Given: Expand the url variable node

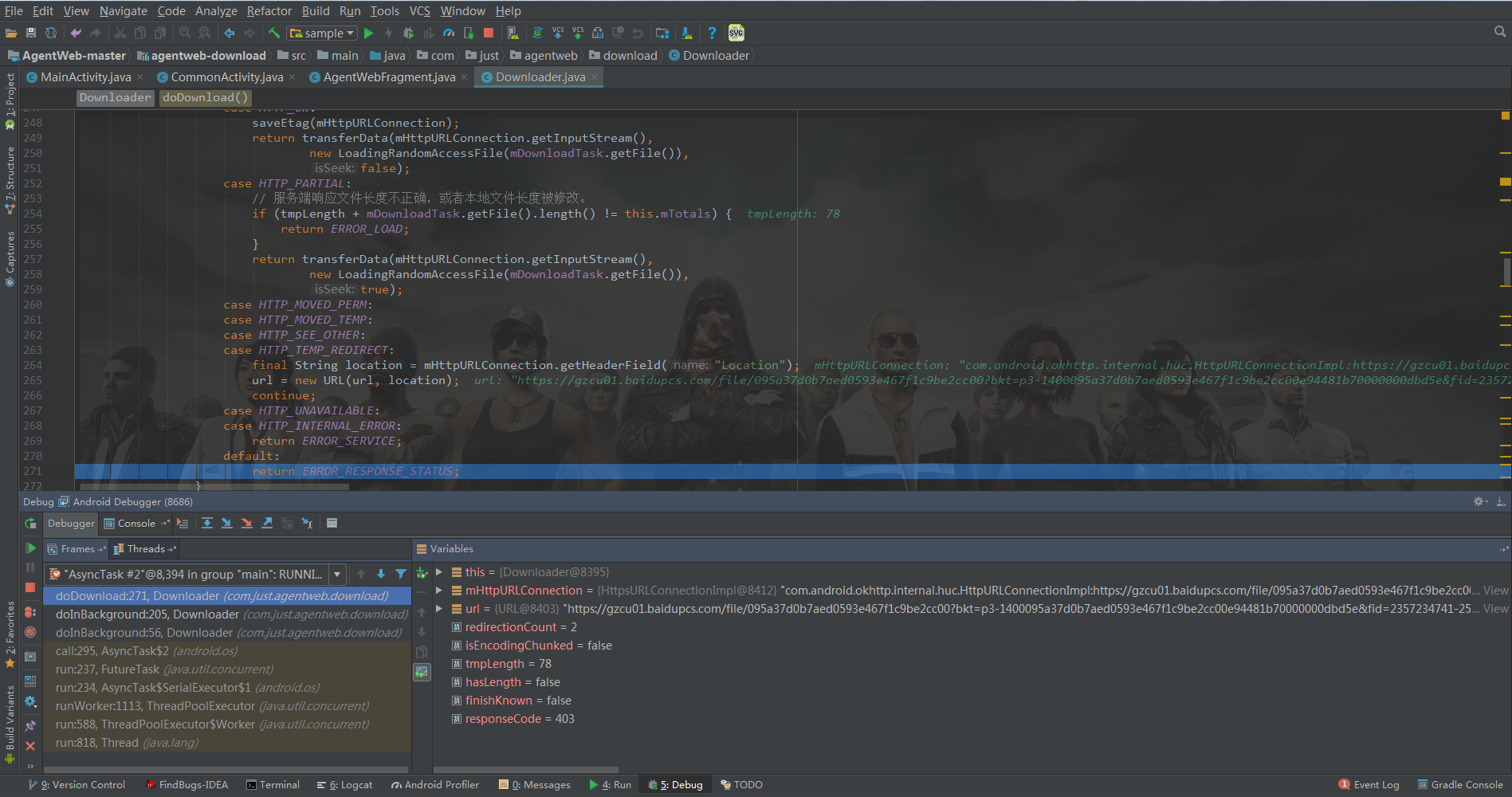Looking at the screenshot, I should coord(438,609).
